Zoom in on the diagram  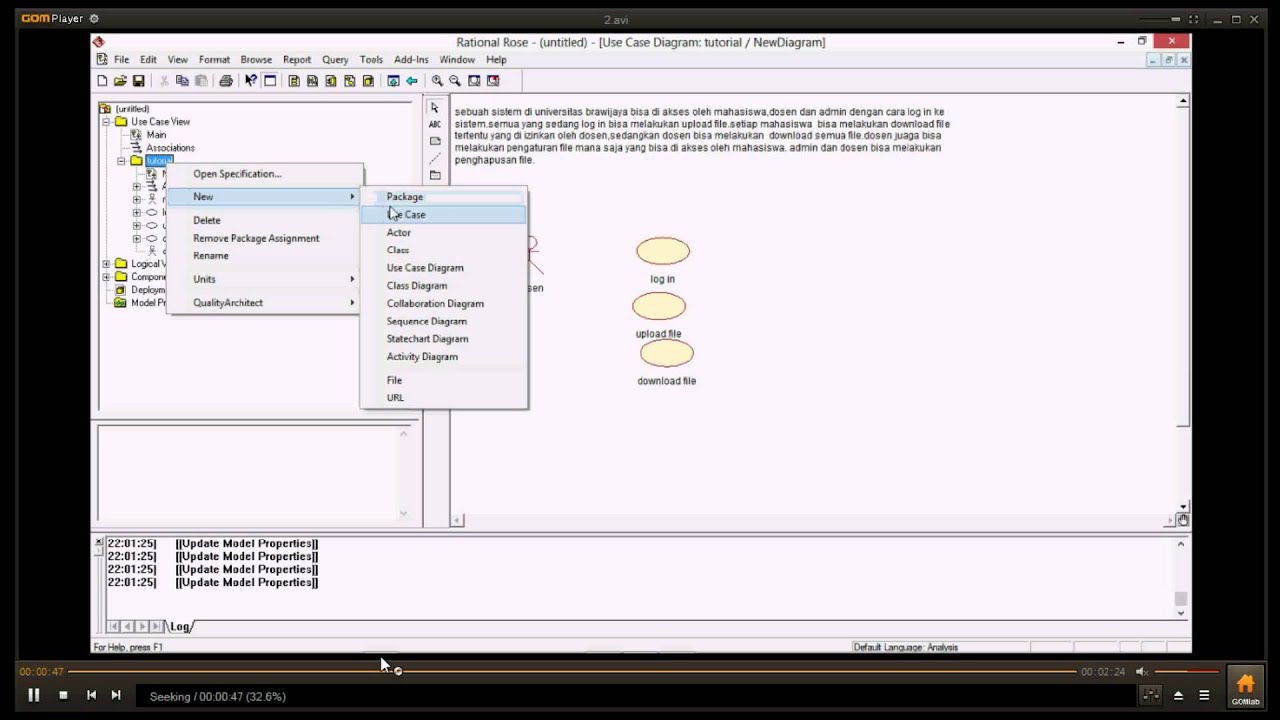(x=437, y=81)
